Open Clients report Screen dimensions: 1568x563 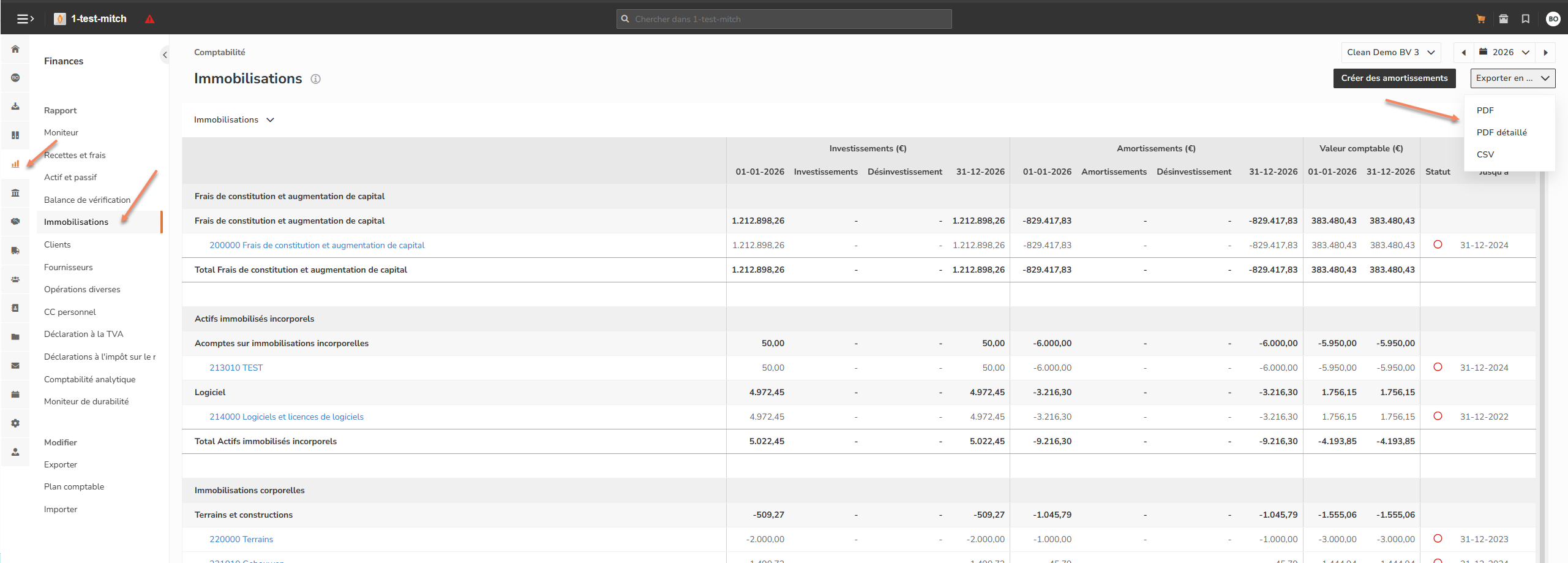click(x=57, y=244)
